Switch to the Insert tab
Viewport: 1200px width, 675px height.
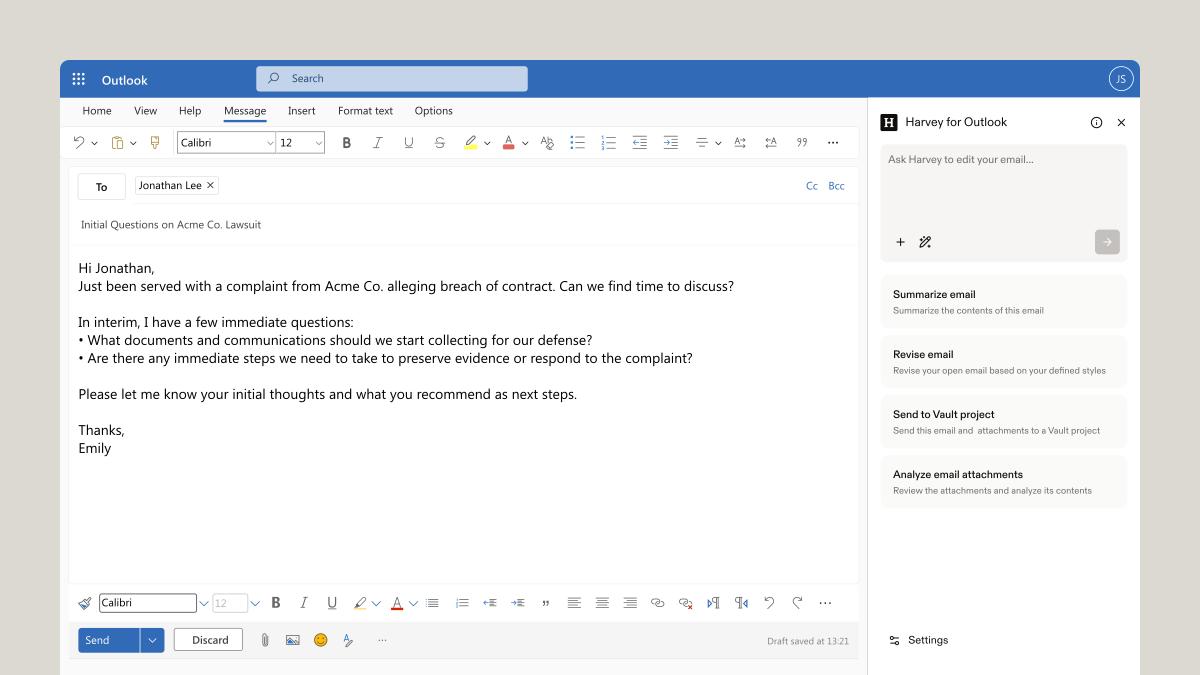(301, 111)
